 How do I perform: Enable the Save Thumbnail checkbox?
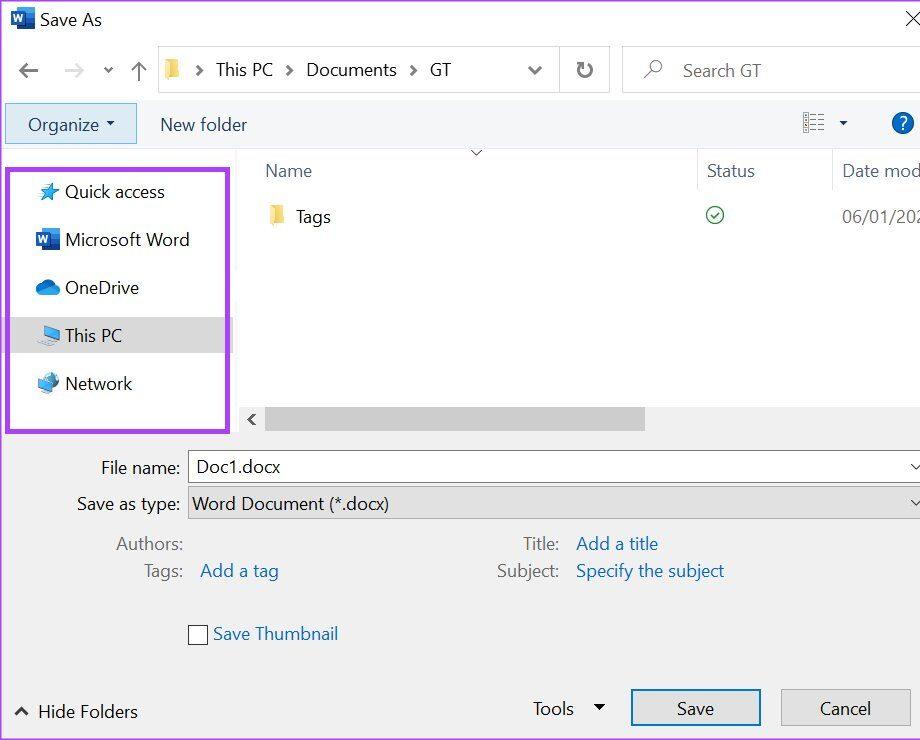click(198, 634)
